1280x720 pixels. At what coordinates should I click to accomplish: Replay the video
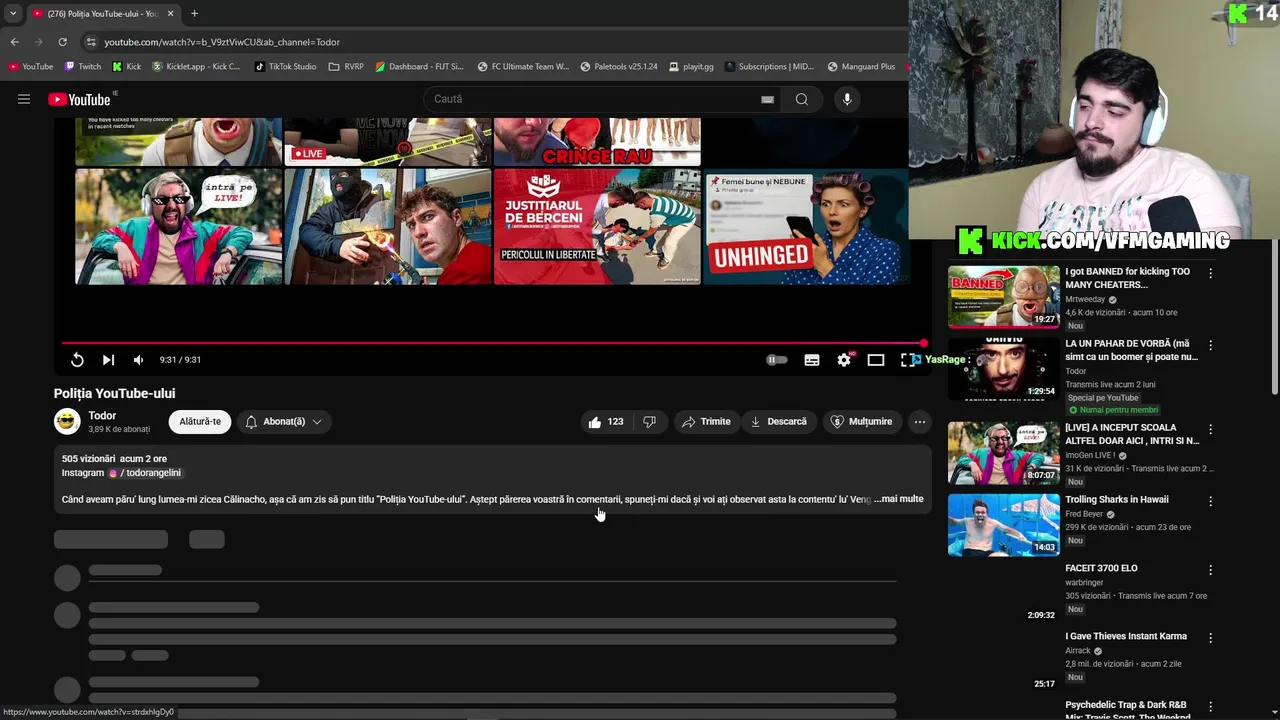coord(77,360)
